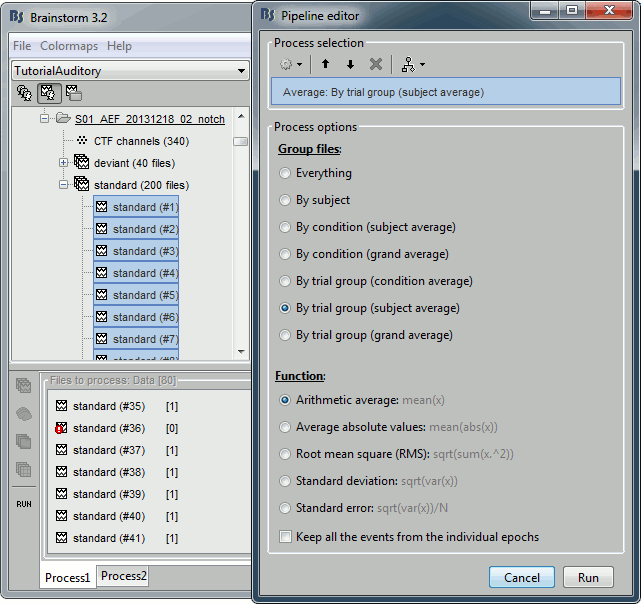Select 'By trial group (grand average)' option

(x=286, y=335)
